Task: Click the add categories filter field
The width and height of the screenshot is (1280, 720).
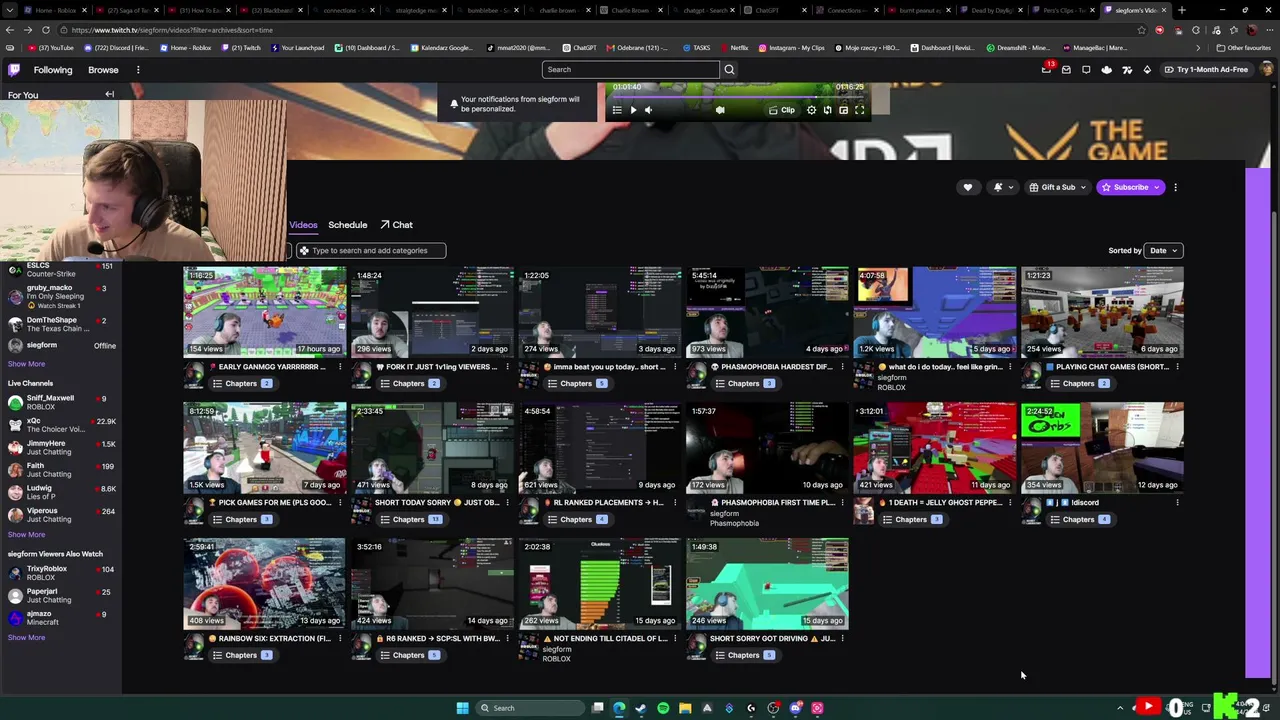Action: (371, 251)
